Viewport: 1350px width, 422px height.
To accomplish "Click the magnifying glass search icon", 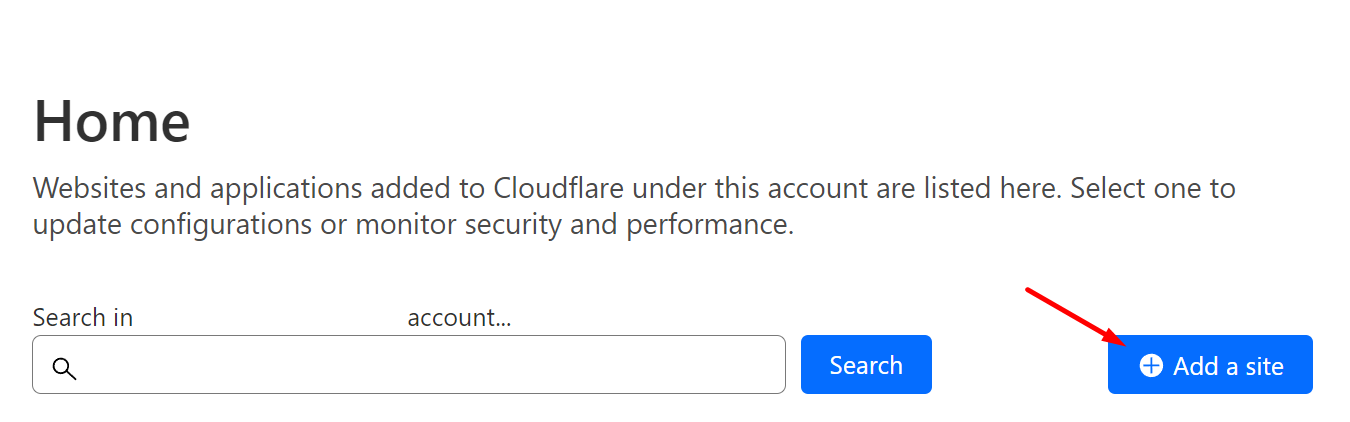I will pyautogui.click(x=64, y=368).
